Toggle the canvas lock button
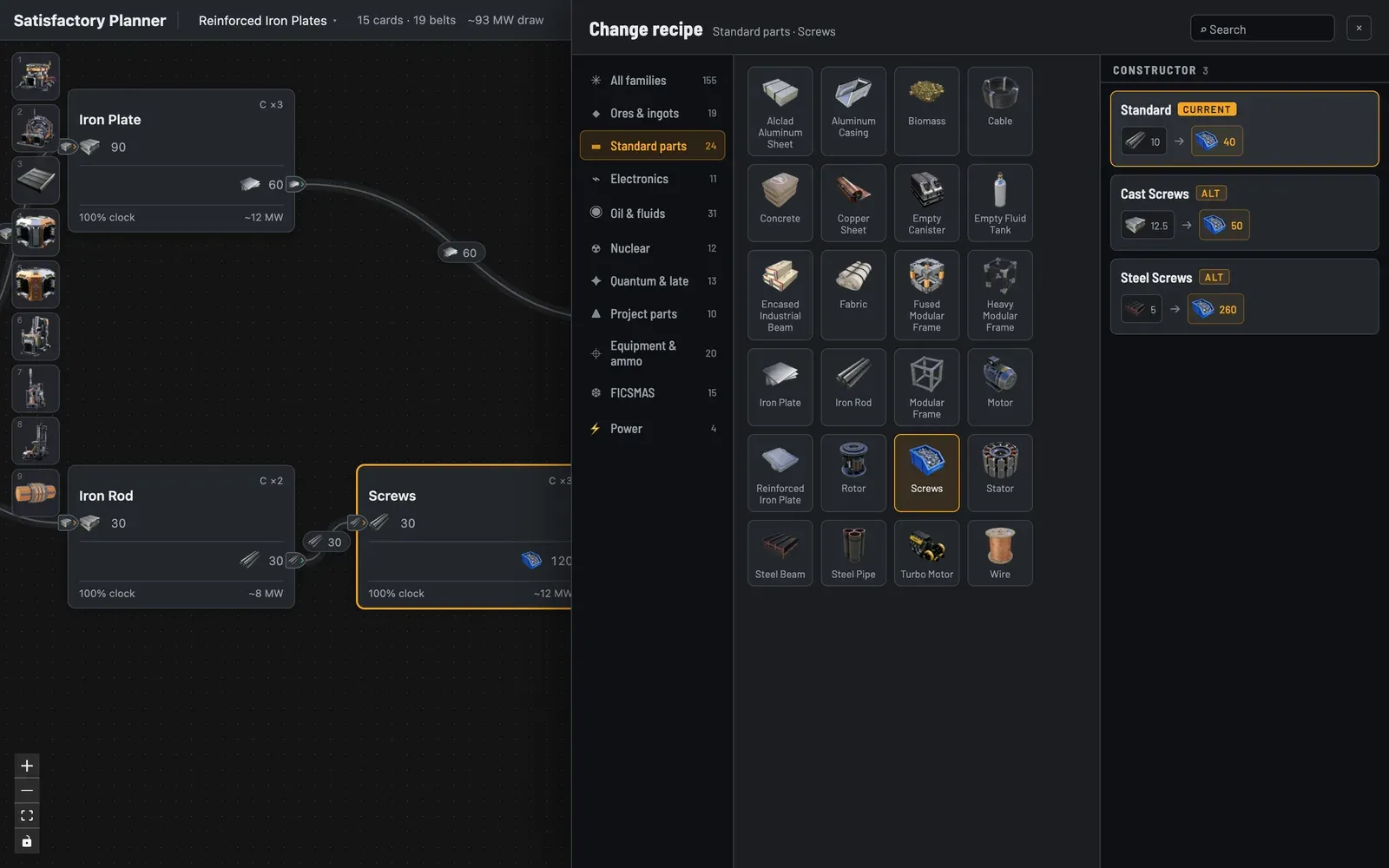The height and width of the screenshot is (868, 1389). [x=27, y=841]
